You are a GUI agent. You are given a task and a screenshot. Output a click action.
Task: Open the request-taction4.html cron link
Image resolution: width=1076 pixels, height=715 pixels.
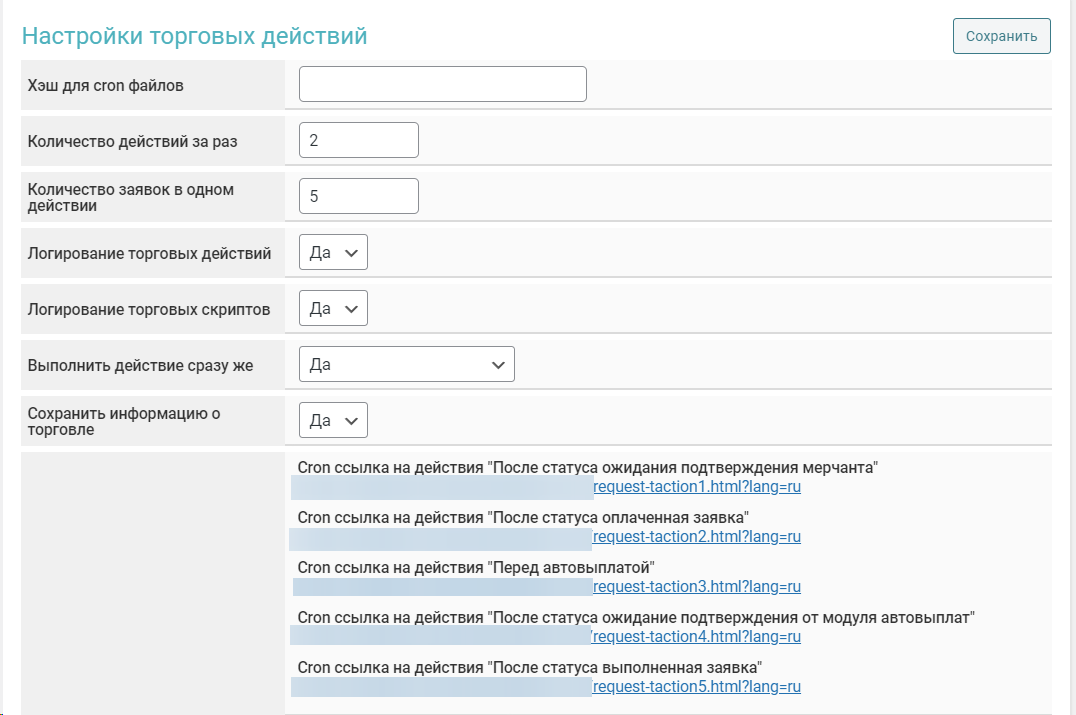tap(697, 637)
